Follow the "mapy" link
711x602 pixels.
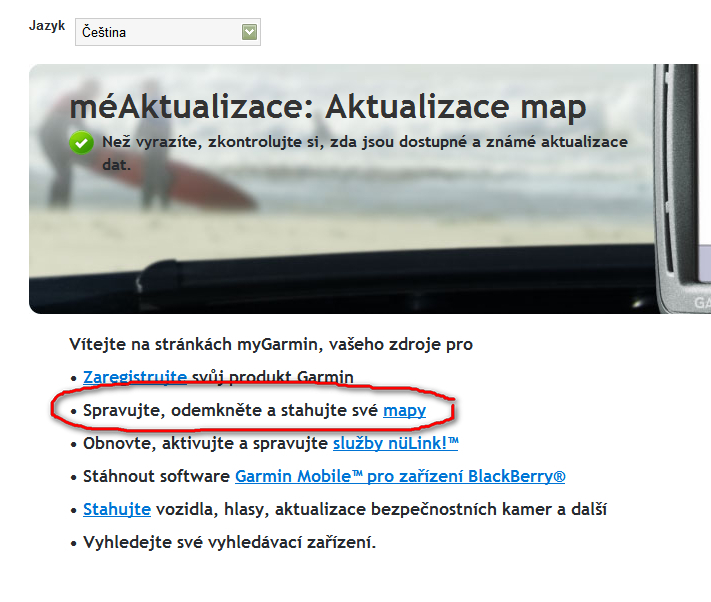[404, 410]
